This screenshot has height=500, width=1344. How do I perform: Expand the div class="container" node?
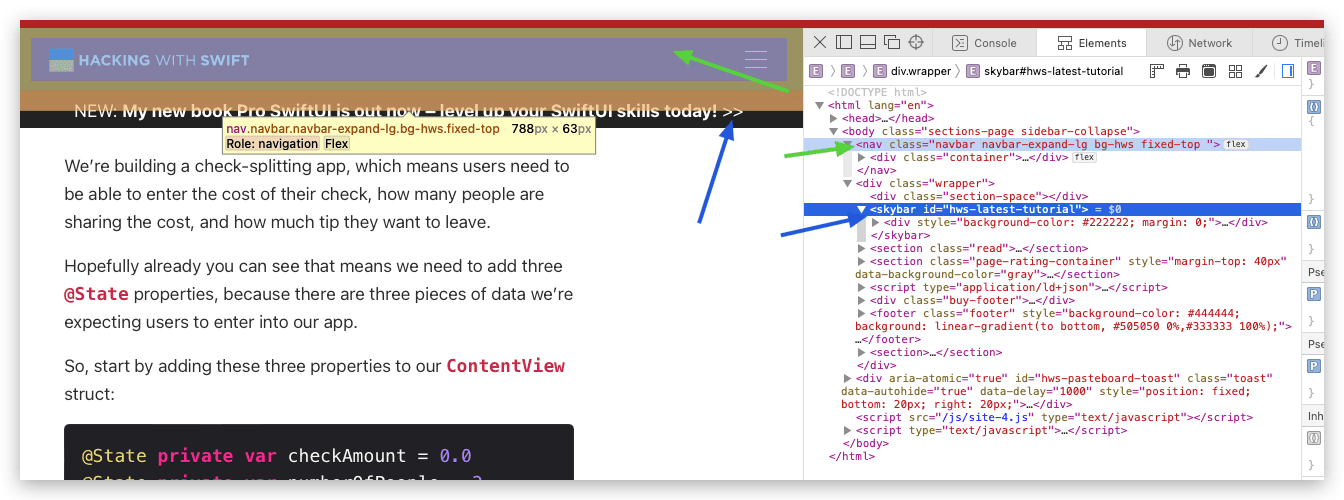coord(862,157)
